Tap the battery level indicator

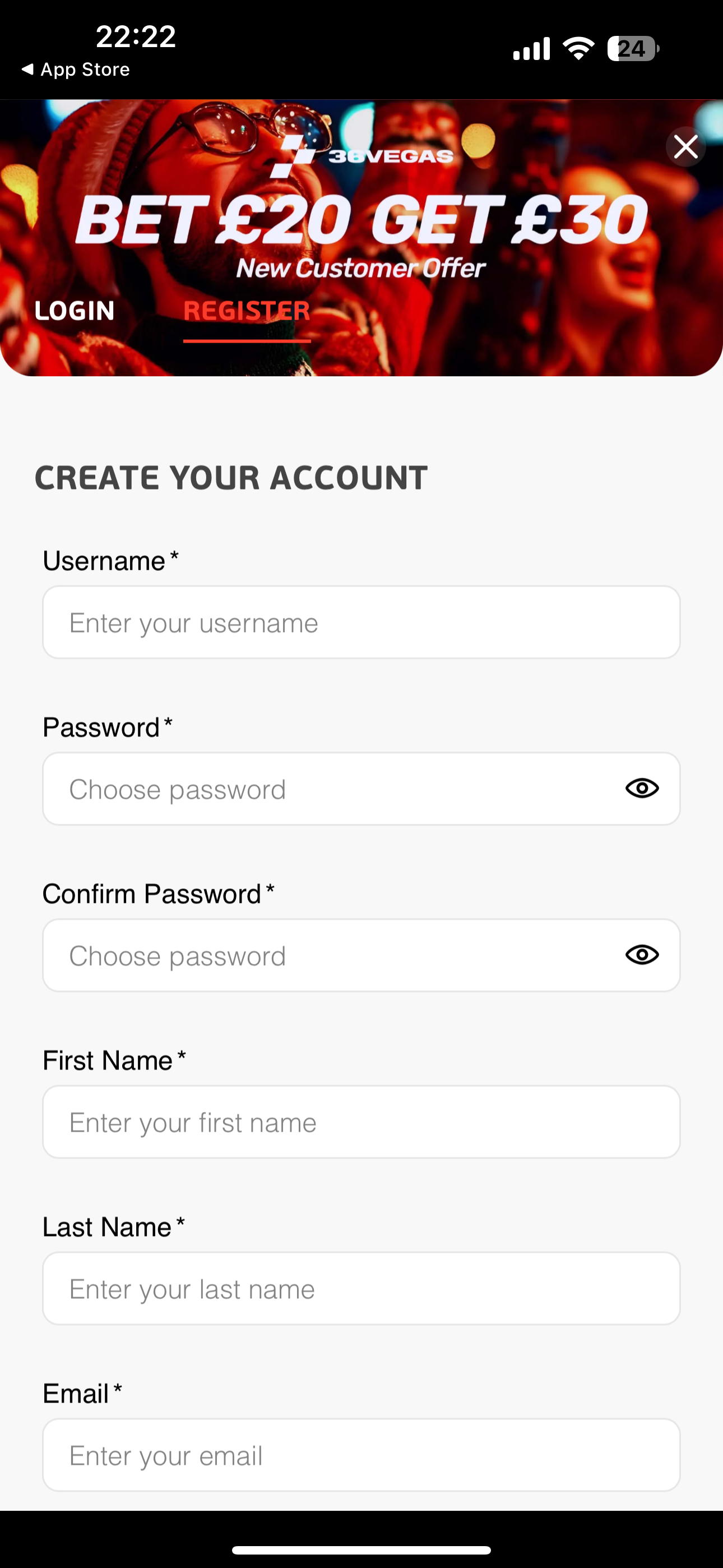[x=632, y=49]
